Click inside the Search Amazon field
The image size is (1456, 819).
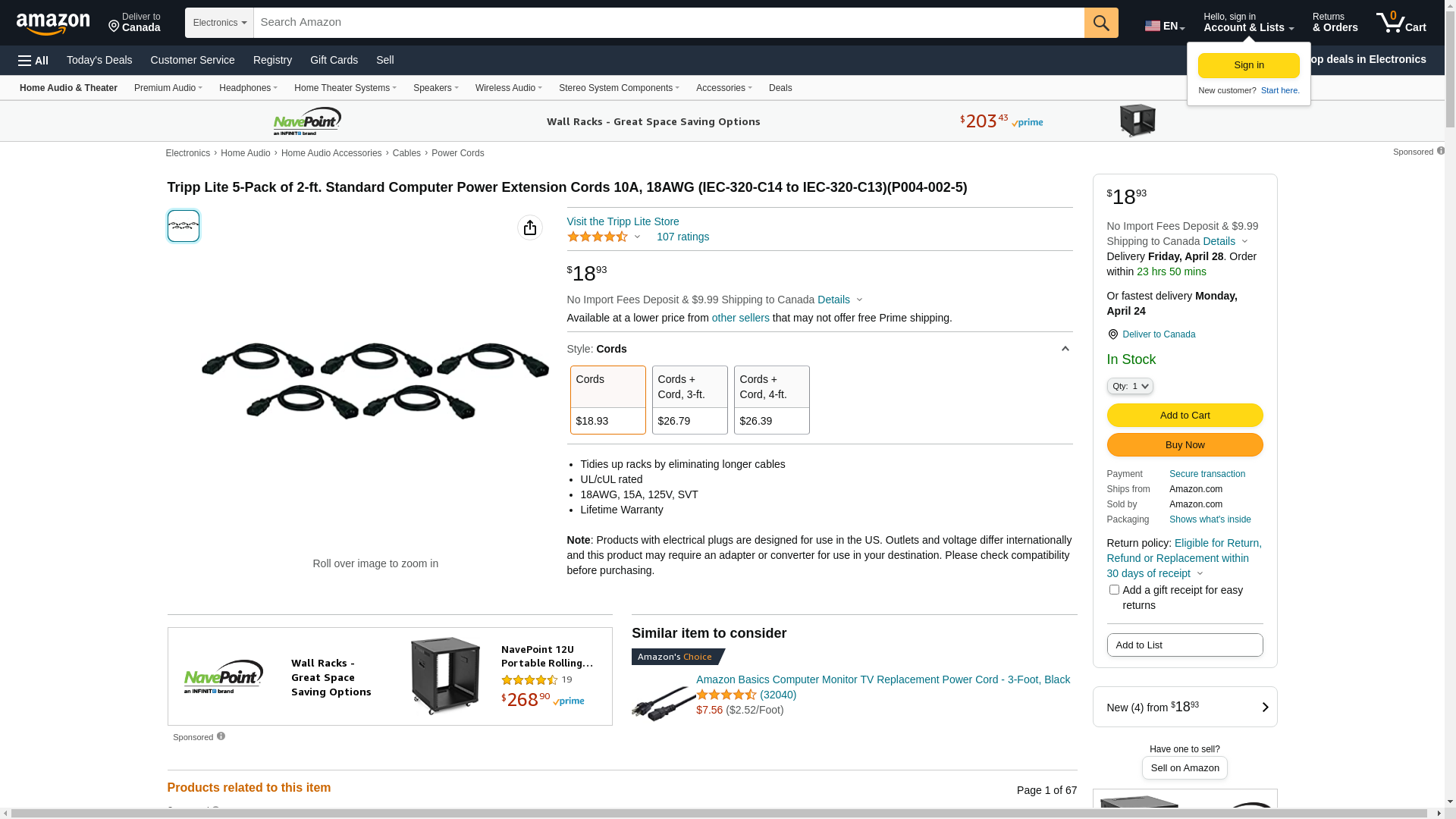[667, 23]
